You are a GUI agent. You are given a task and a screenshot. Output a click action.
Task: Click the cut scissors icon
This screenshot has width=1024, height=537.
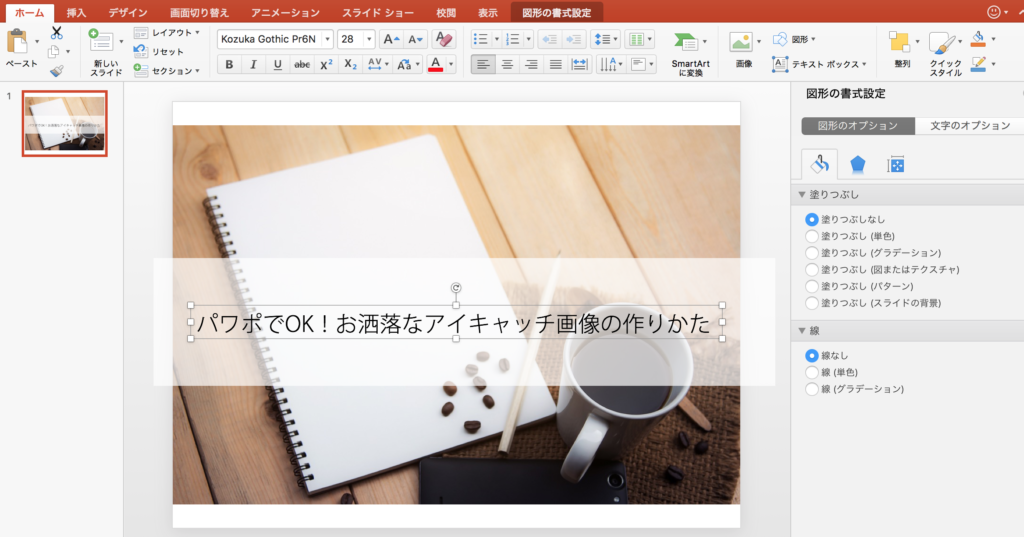tap(56, 33)
